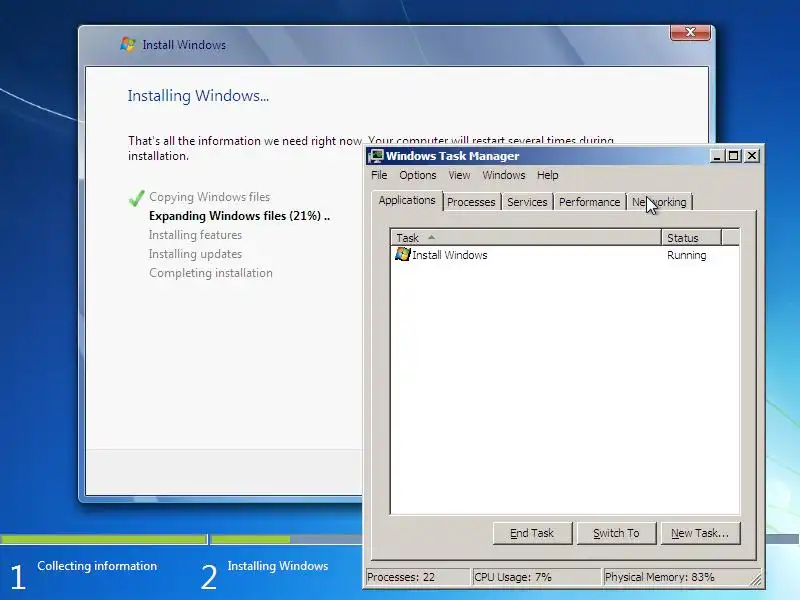Click the Switch To button

point(616,533)
